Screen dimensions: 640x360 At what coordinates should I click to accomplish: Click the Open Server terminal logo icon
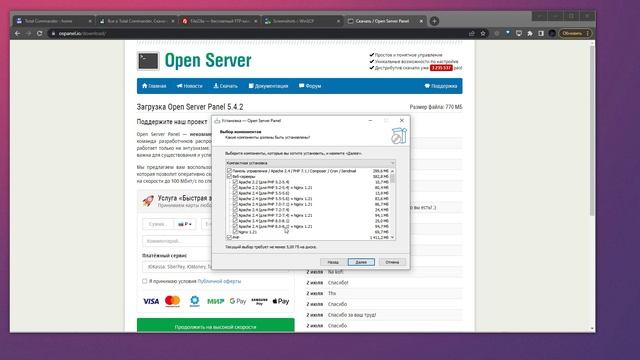[148, 61]
